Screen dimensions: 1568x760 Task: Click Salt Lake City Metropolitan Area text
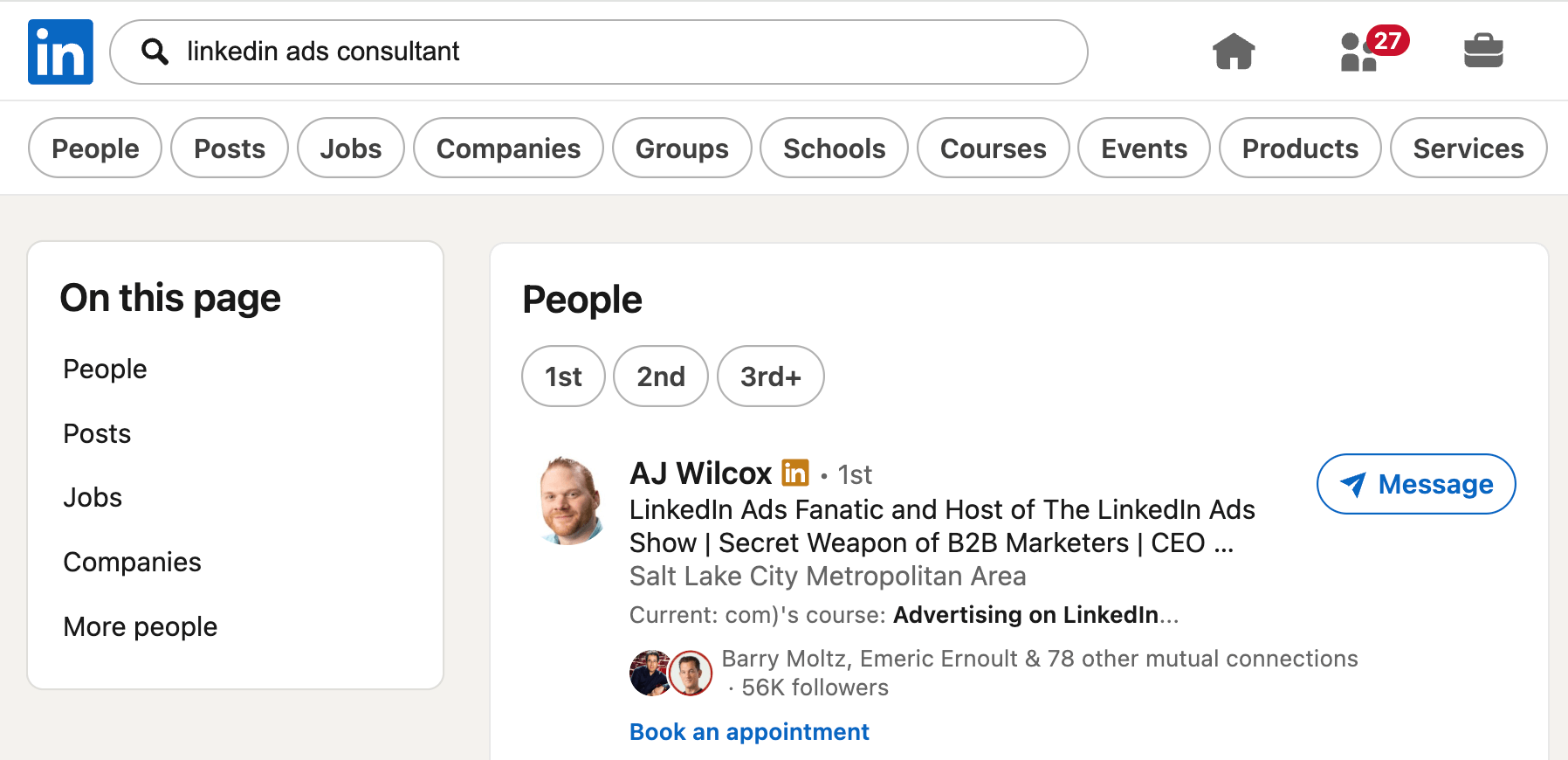tap(828, 576)
